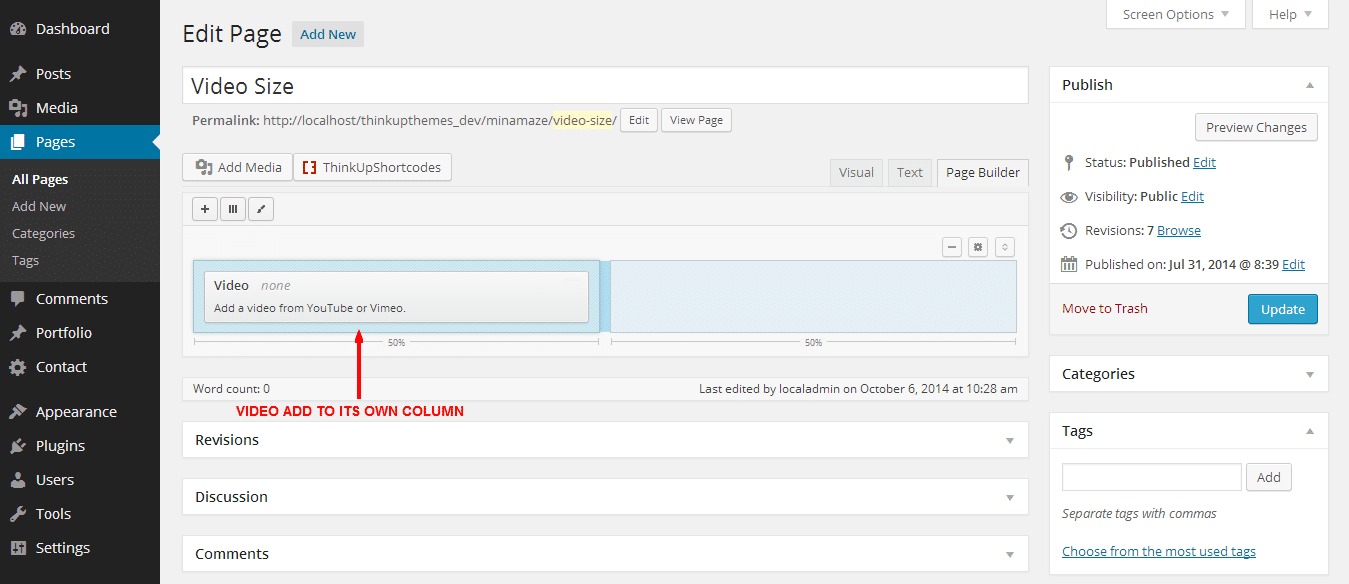1349x584 pixels.
Task: Expand the Categories panel
Action: tap(1310, 374)
